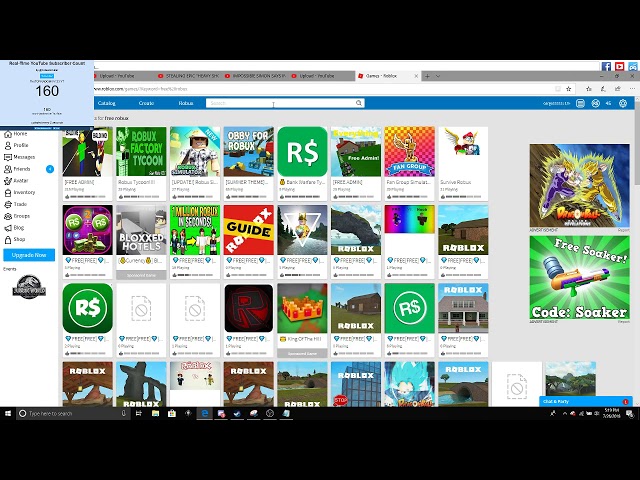Close the Games - Roblox tab
This screenshot has width=640, height=480.
(416, 76)
